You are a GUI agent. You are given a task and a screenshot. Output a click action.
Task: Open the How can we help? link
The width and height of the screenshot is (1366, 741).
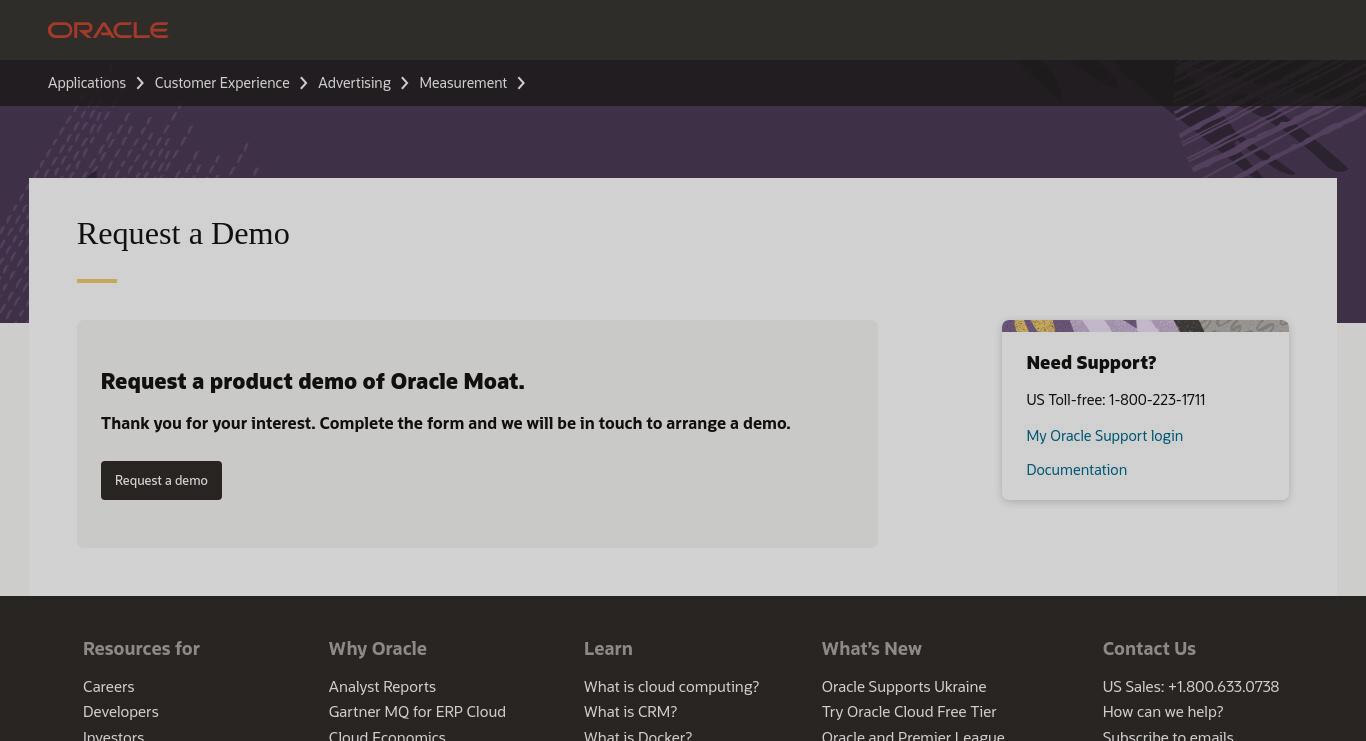pyautogui.click(x=1163, y=712)
